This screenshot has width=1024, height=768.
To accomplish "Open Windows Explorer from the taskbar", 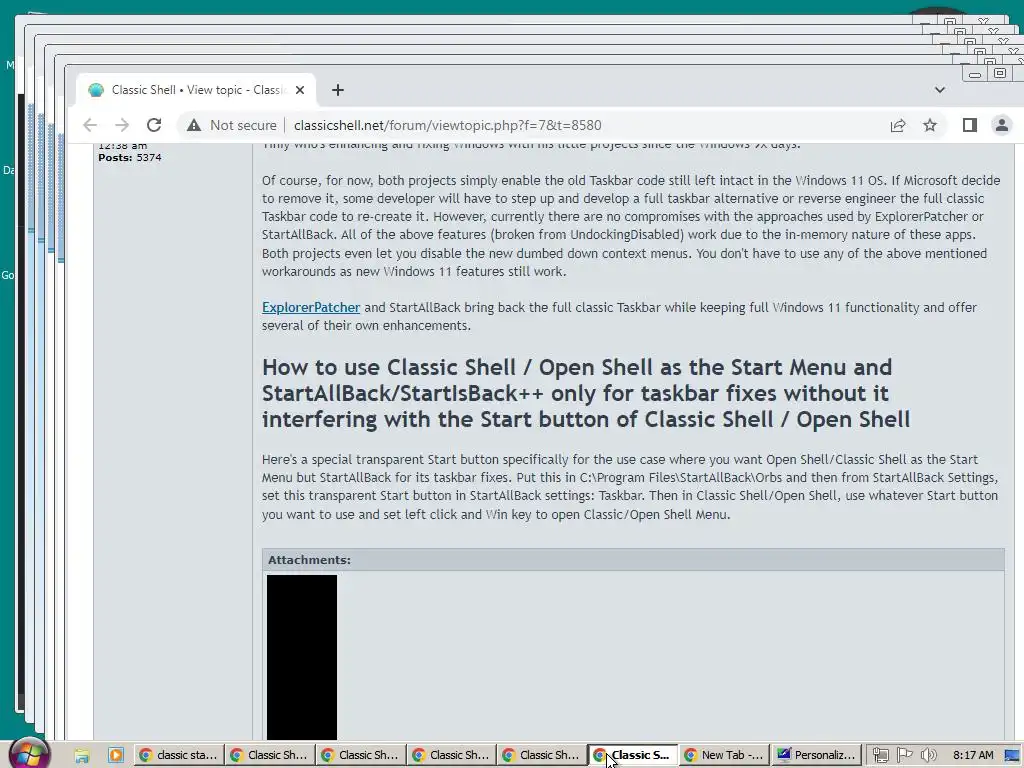I will coord(82,756).
